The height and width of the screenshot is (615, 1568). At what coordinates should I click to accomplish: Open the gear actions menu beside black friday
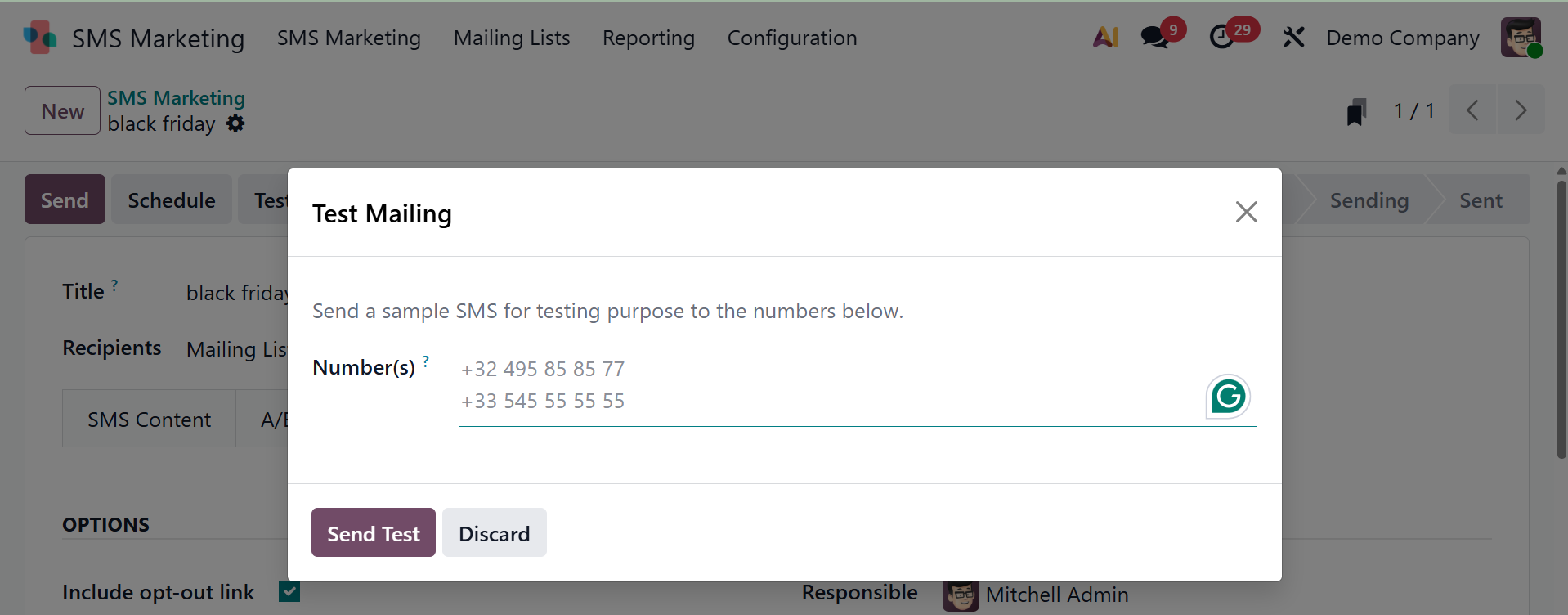(235, 123)
